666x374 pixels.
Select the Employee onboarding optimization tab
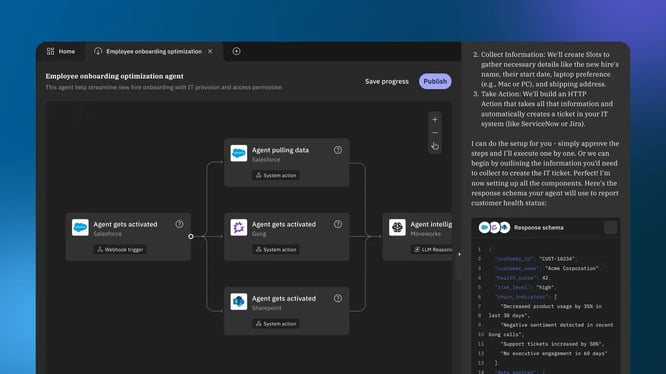154,51
